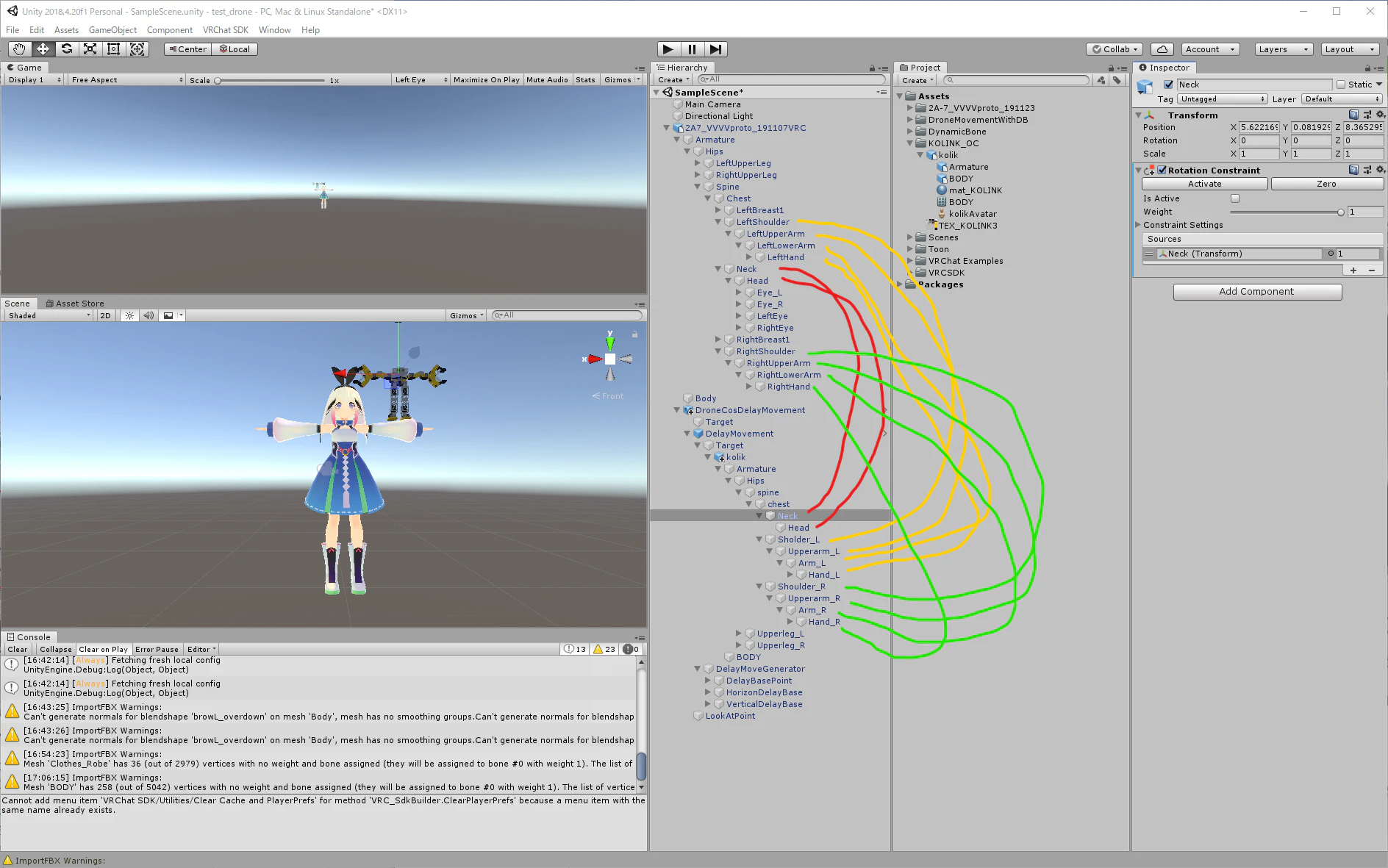Open scene effects image toggle
Viewport: 1388px width, 868px height.
[x=168, y=315]
